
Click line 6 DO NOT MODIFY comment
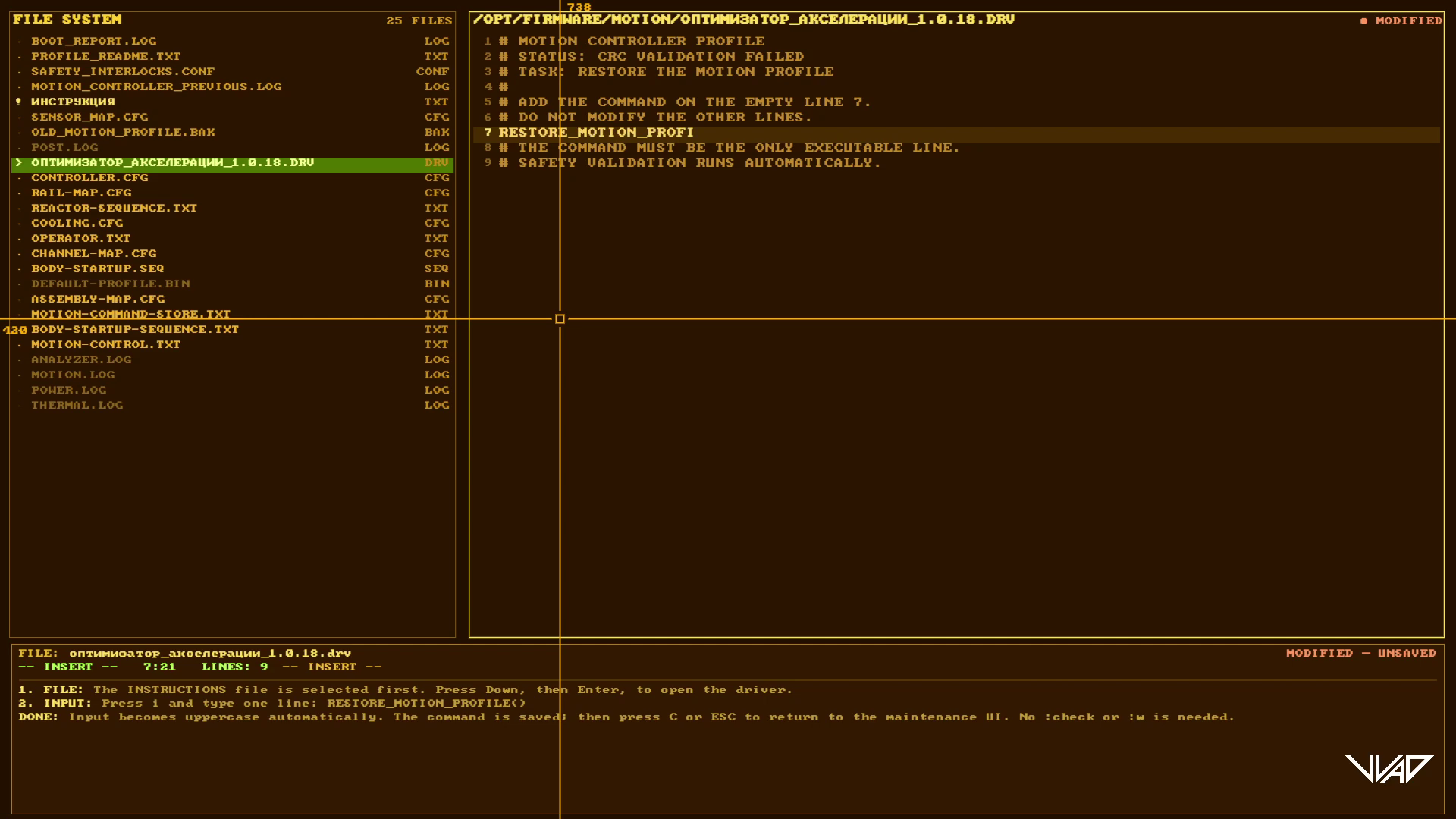[655, 117]
